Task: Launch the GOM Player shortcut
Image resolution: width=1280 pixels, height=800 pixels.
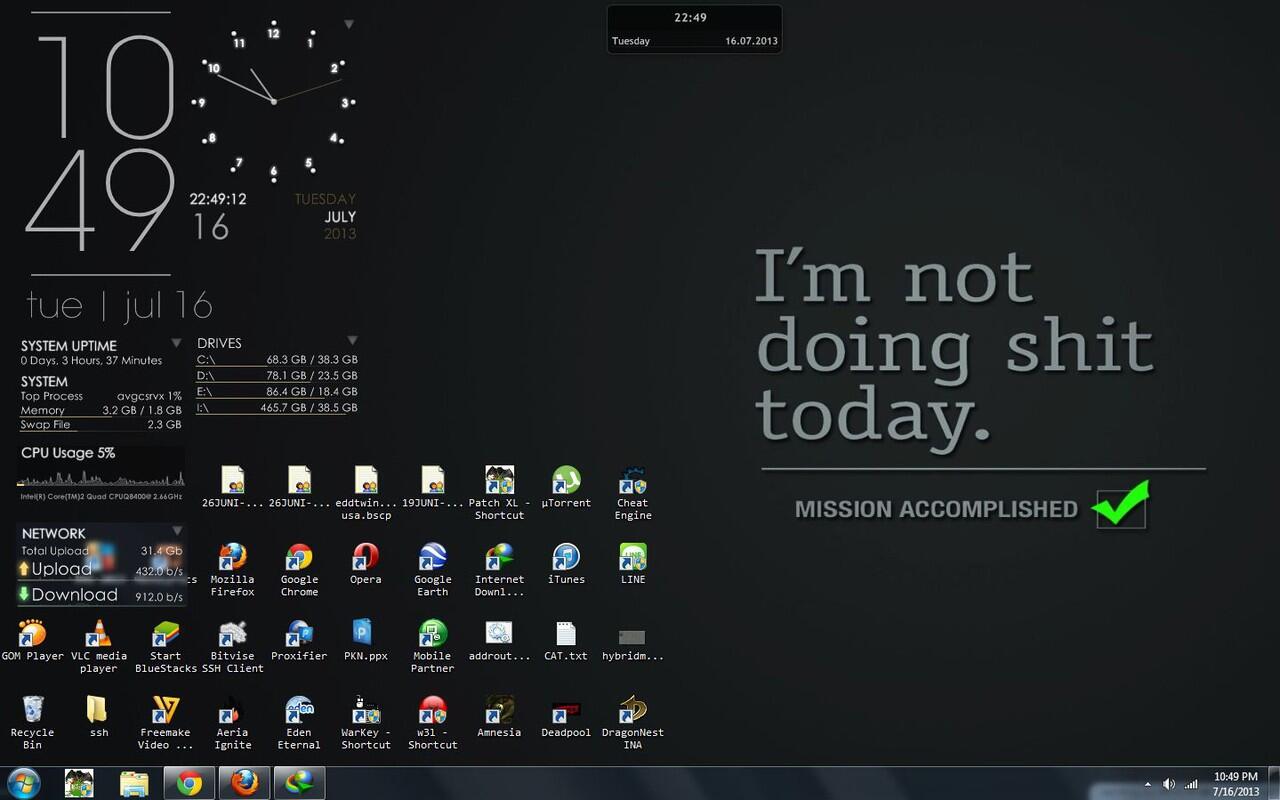Action: [32, 641]
